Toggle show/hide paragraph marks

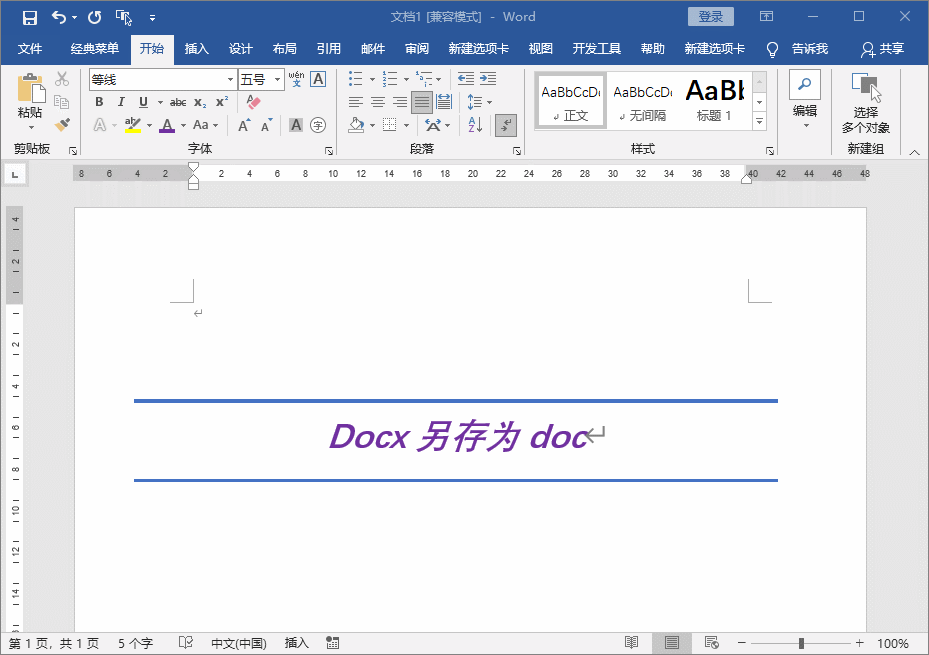click(506, 125)
